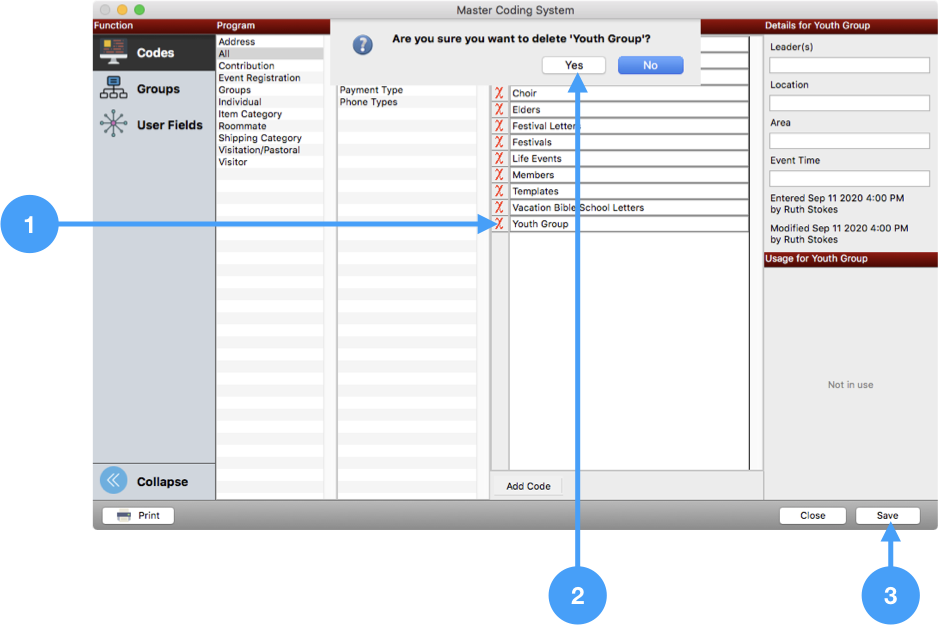This screenshot has height=625, width=938.
Task: Delete the Festival Letters code with its X icon
Action: point(499,126)
